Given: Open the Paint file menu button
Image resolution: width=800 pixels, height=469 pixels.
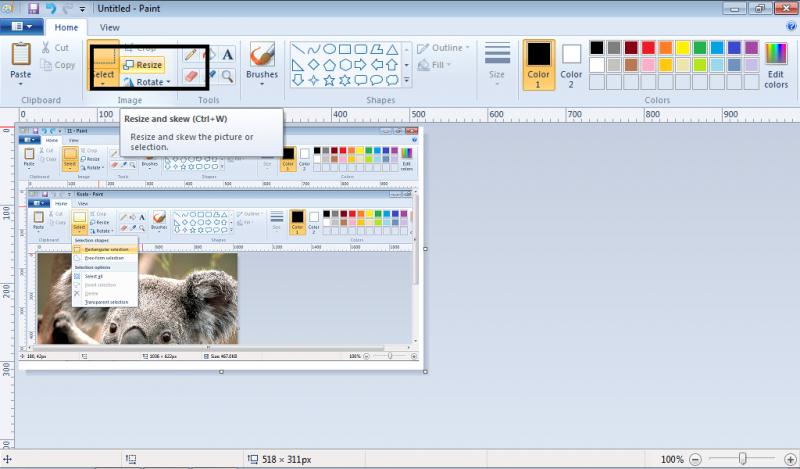Looking at the screenshot, I should (21, 28).
